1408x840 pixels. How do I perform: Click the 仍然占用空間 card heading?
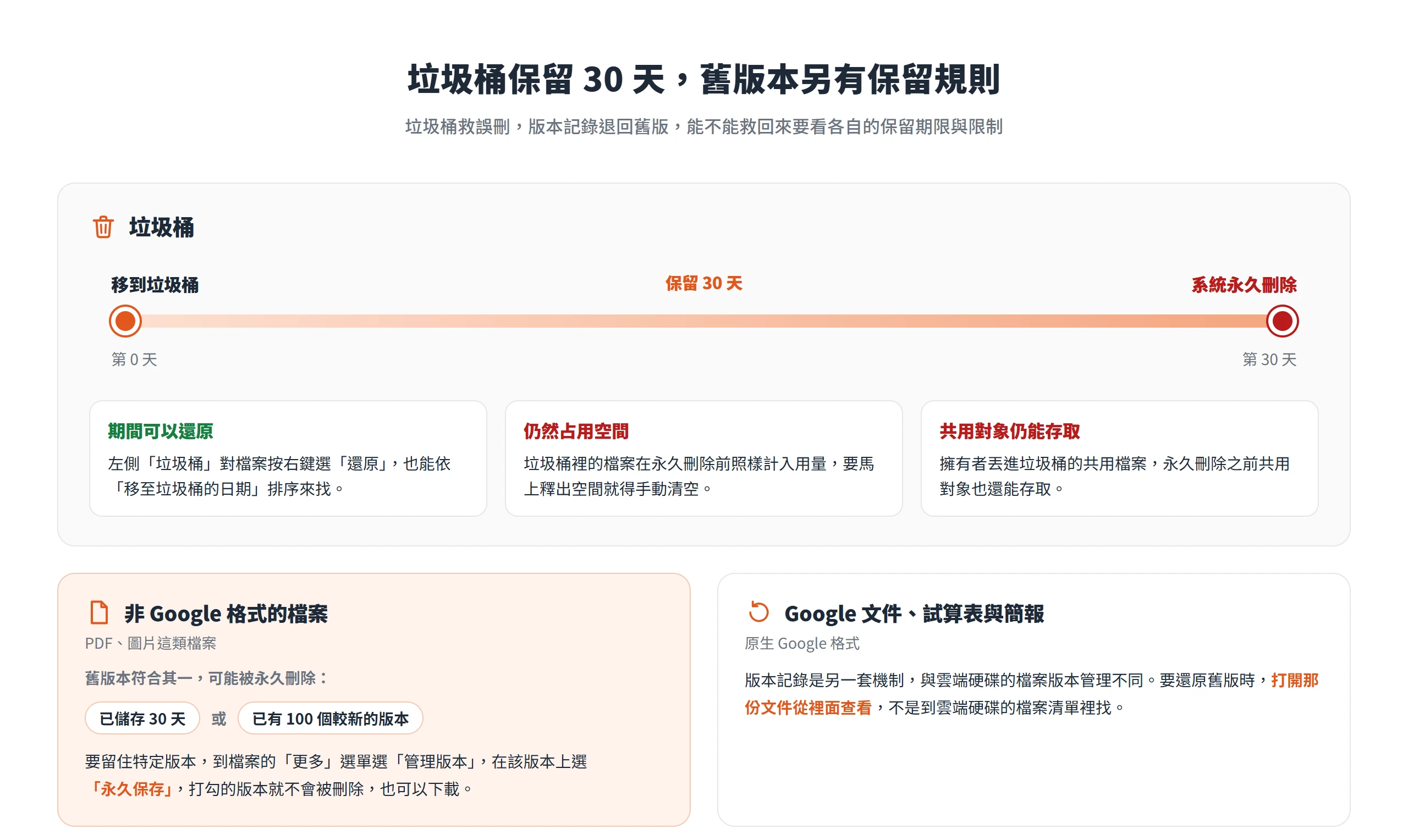(x=576, y=431)
